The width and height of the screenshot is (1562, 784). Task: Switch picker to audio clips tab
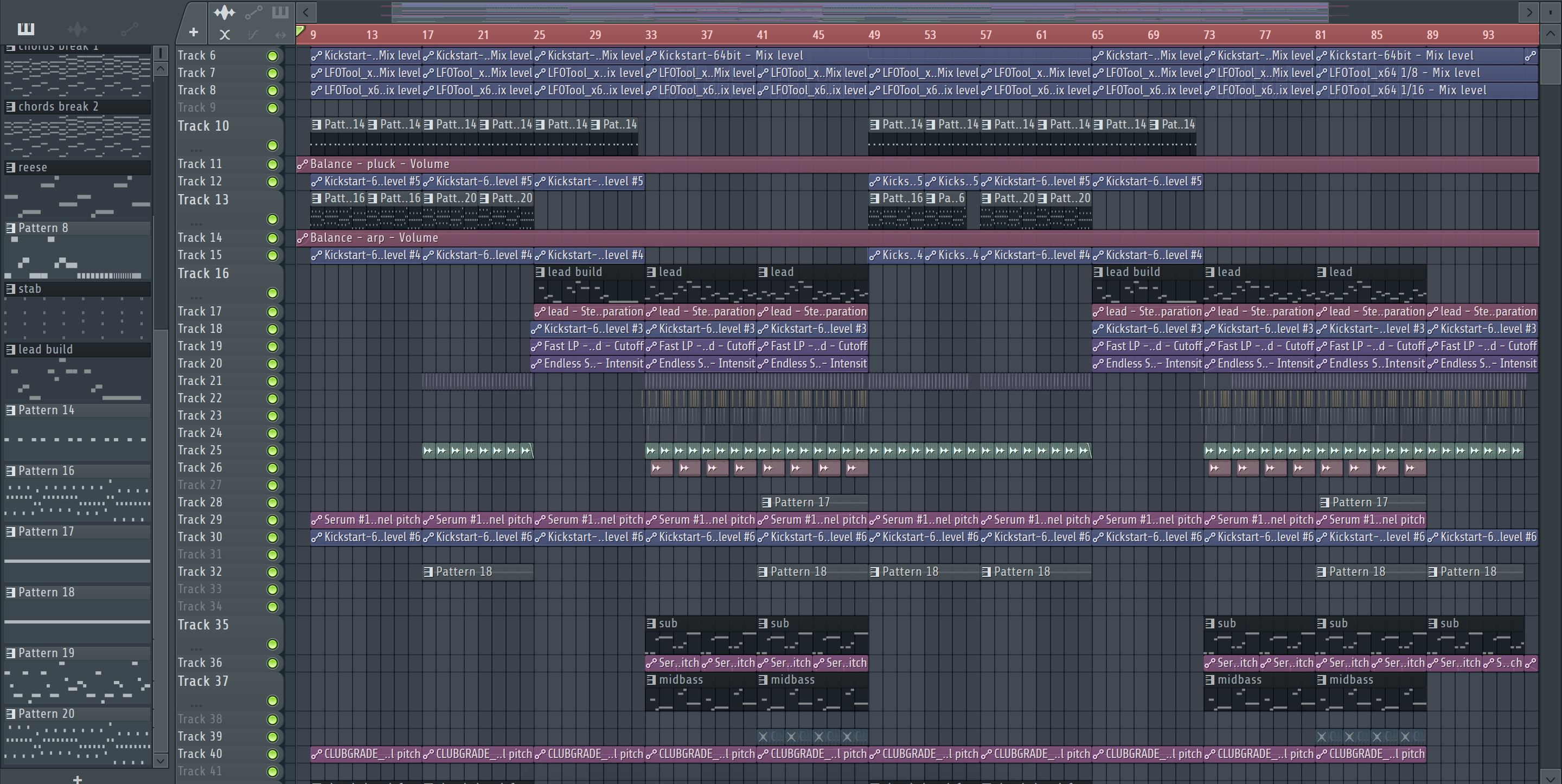point(77,29)
